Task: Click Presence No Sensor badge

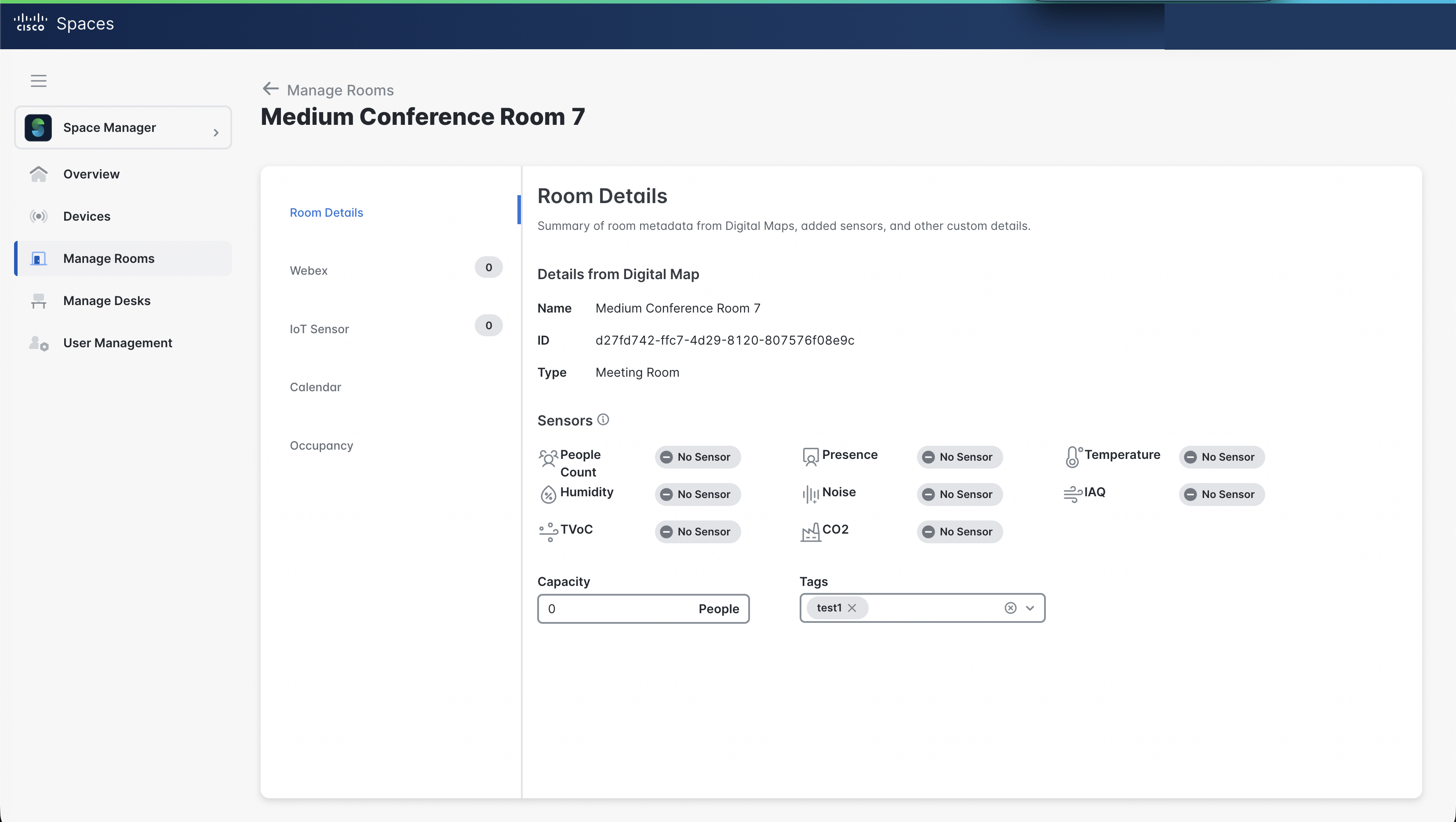Action: pos(960,457)
